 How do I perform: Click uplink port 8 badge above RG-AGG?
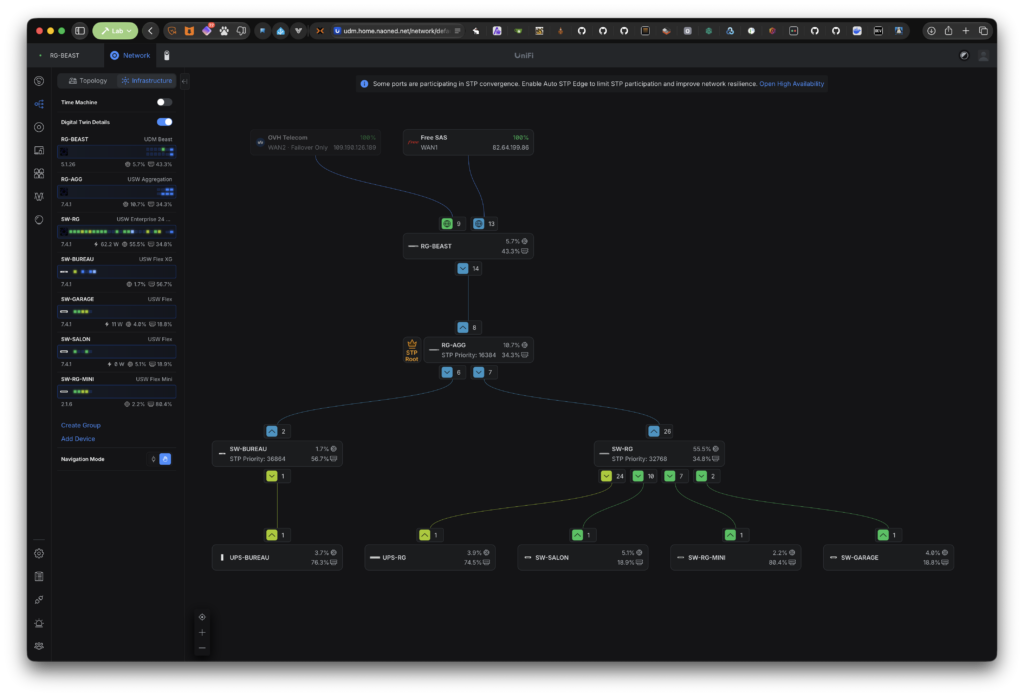467,327
